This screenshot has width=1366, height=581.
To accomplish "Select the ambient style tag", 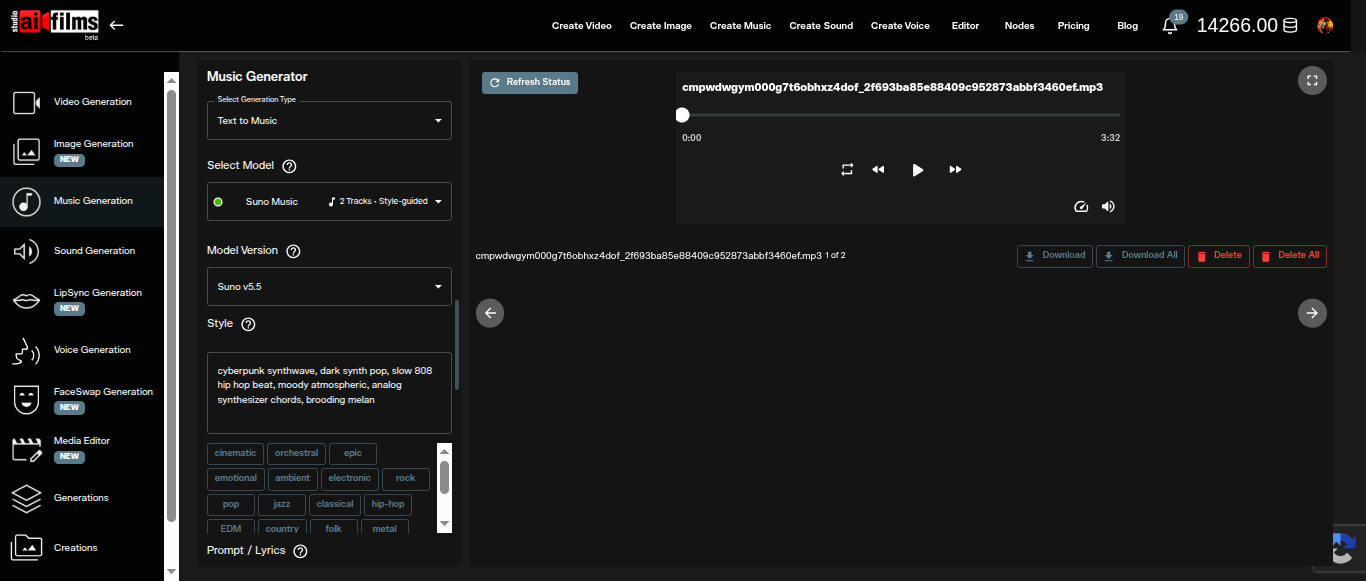I will (x=293, y=479).
